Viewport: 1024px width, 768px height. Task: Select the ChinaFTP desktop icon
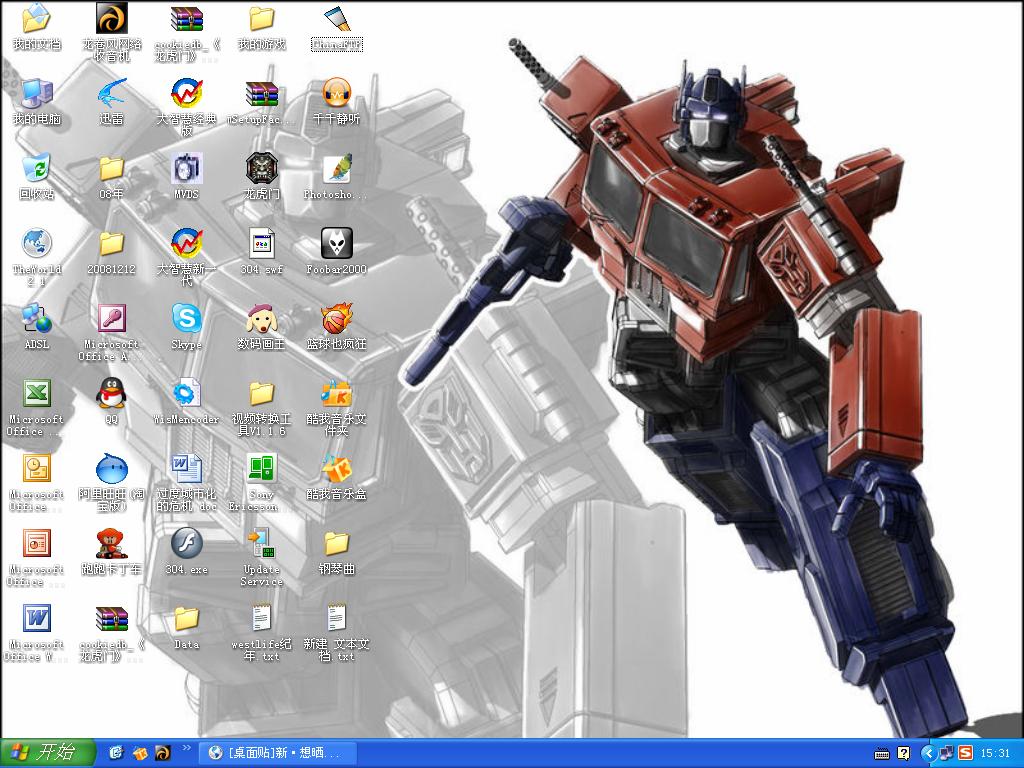(337, 19)
